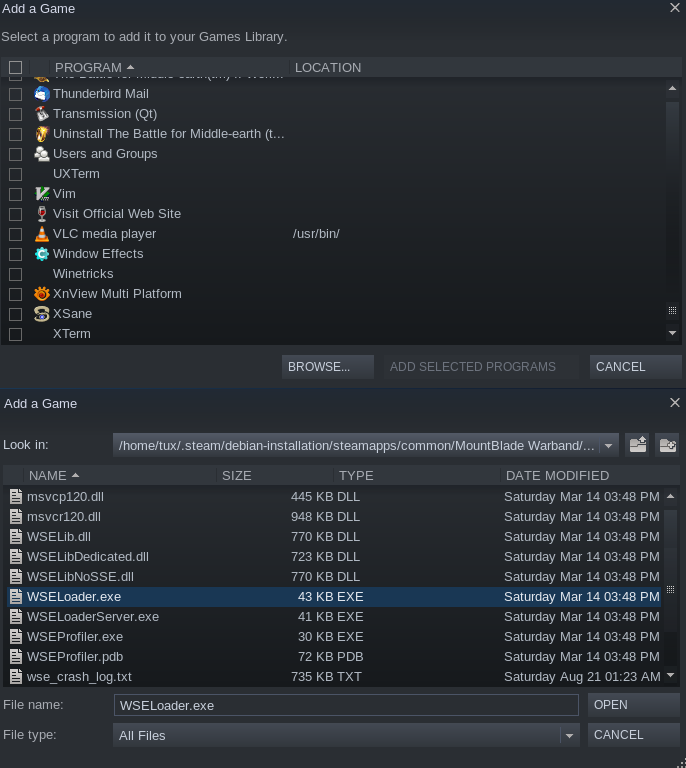Toggle the select-all checkbox in header
Image resolution: width=686 pixels, height=768 pixels.
click(16, 68)
